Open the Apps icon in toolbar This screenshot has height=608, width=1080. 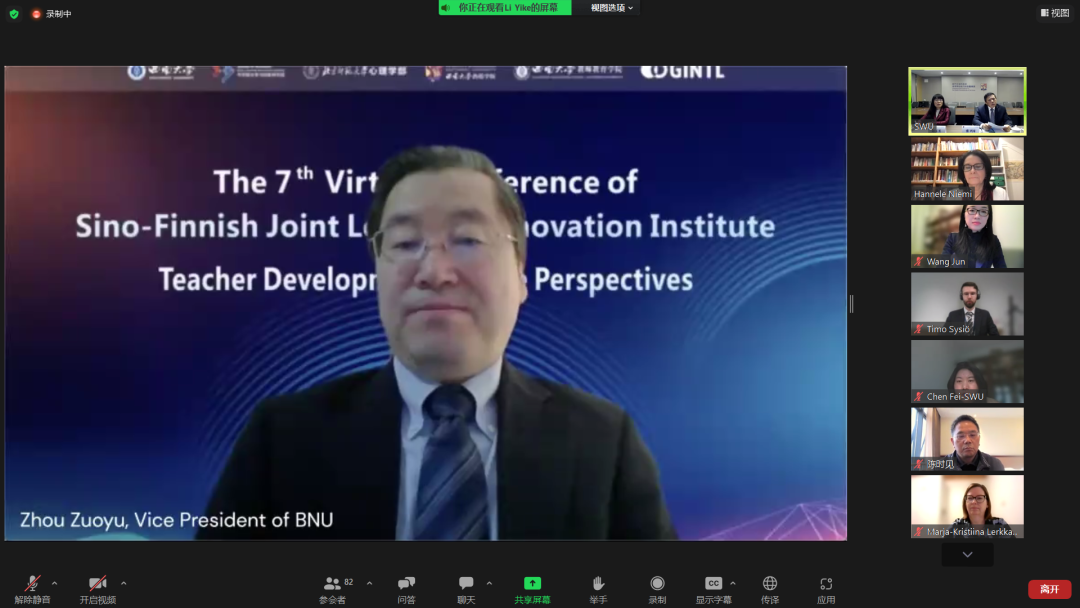click(826, 584)
